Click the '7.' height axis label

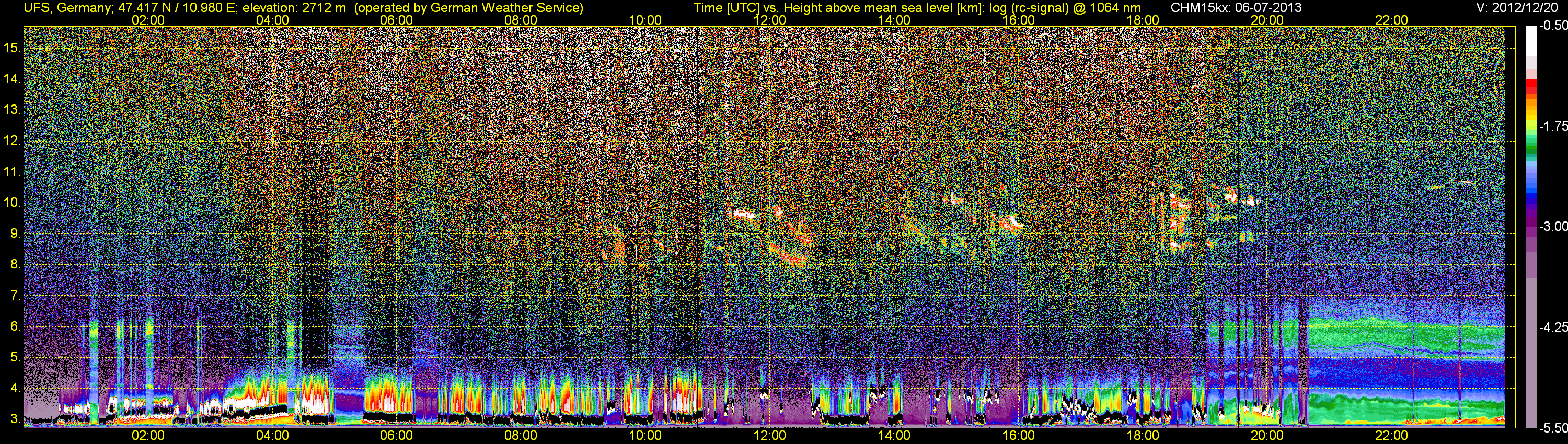pos(15,296)
